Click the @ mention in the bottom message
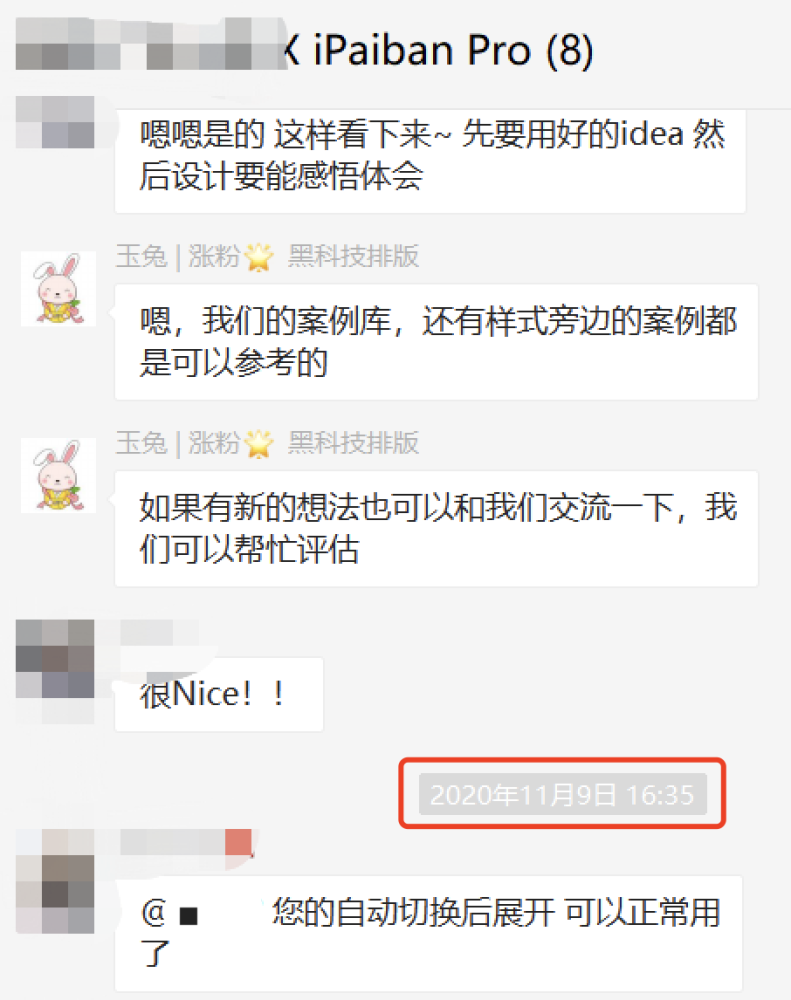Viewport: 791px width, 1000px height. coord(171,913)
